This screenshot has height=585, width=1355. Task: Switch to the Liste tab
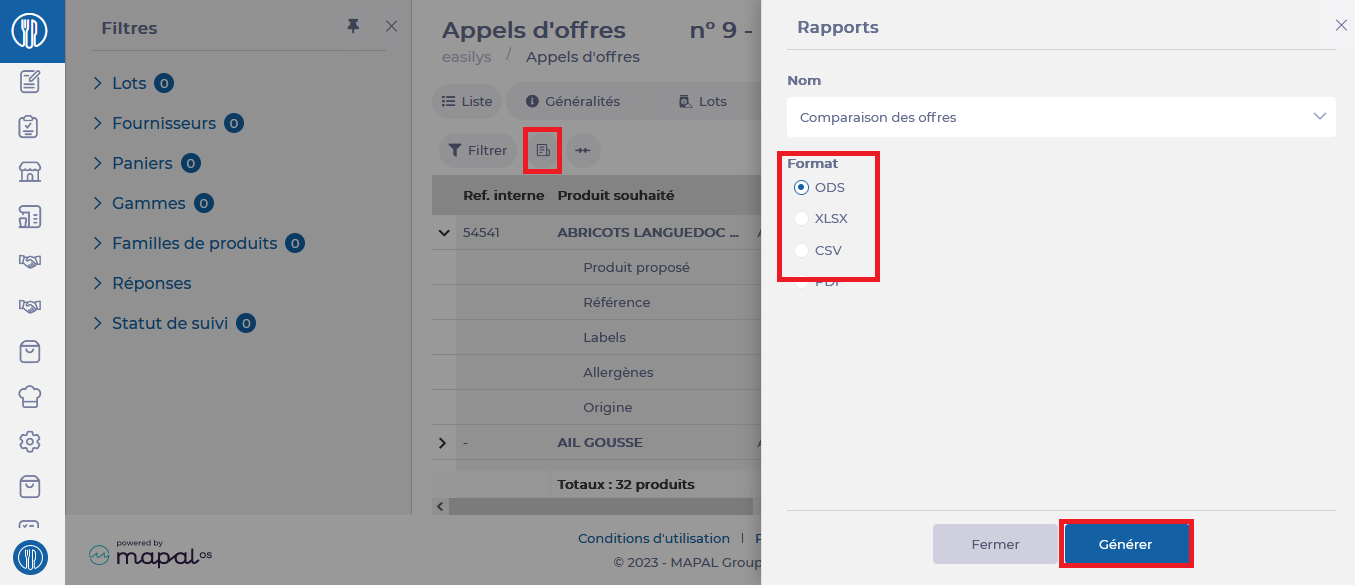click(467, 101)
